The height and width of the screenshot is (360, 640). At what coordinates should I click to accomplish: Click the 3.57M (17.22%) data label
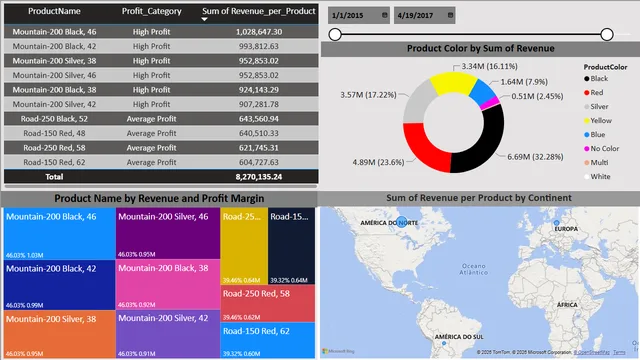368,95
